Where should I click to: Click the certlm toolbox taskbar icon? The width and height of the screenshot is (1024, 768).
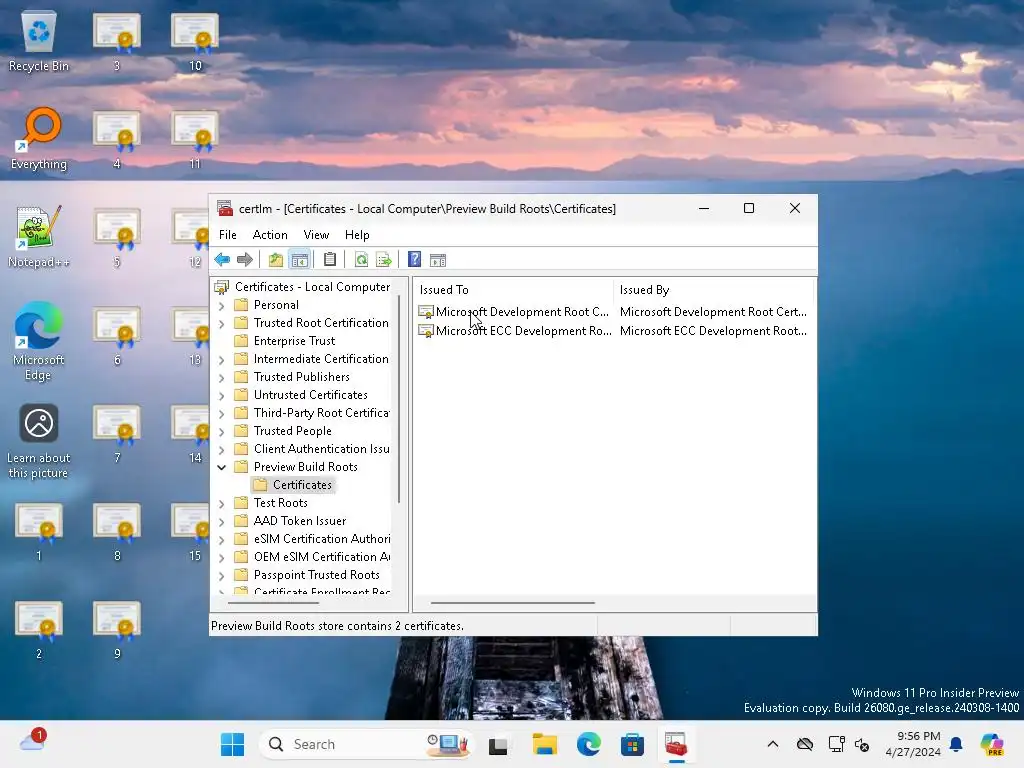coord(676,744)
